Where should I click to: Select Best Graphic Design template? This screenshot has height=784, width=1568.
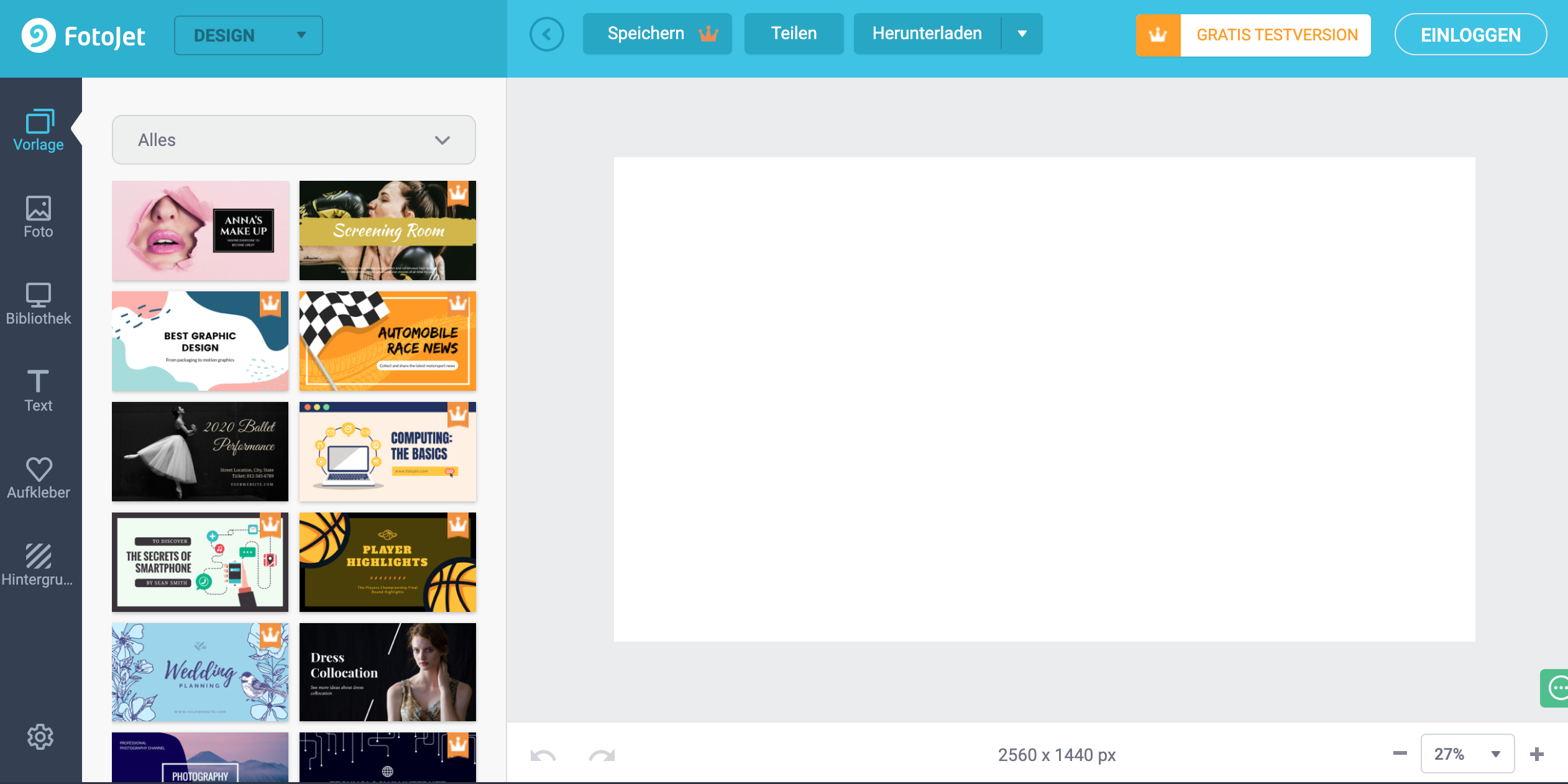click(200, 341)
